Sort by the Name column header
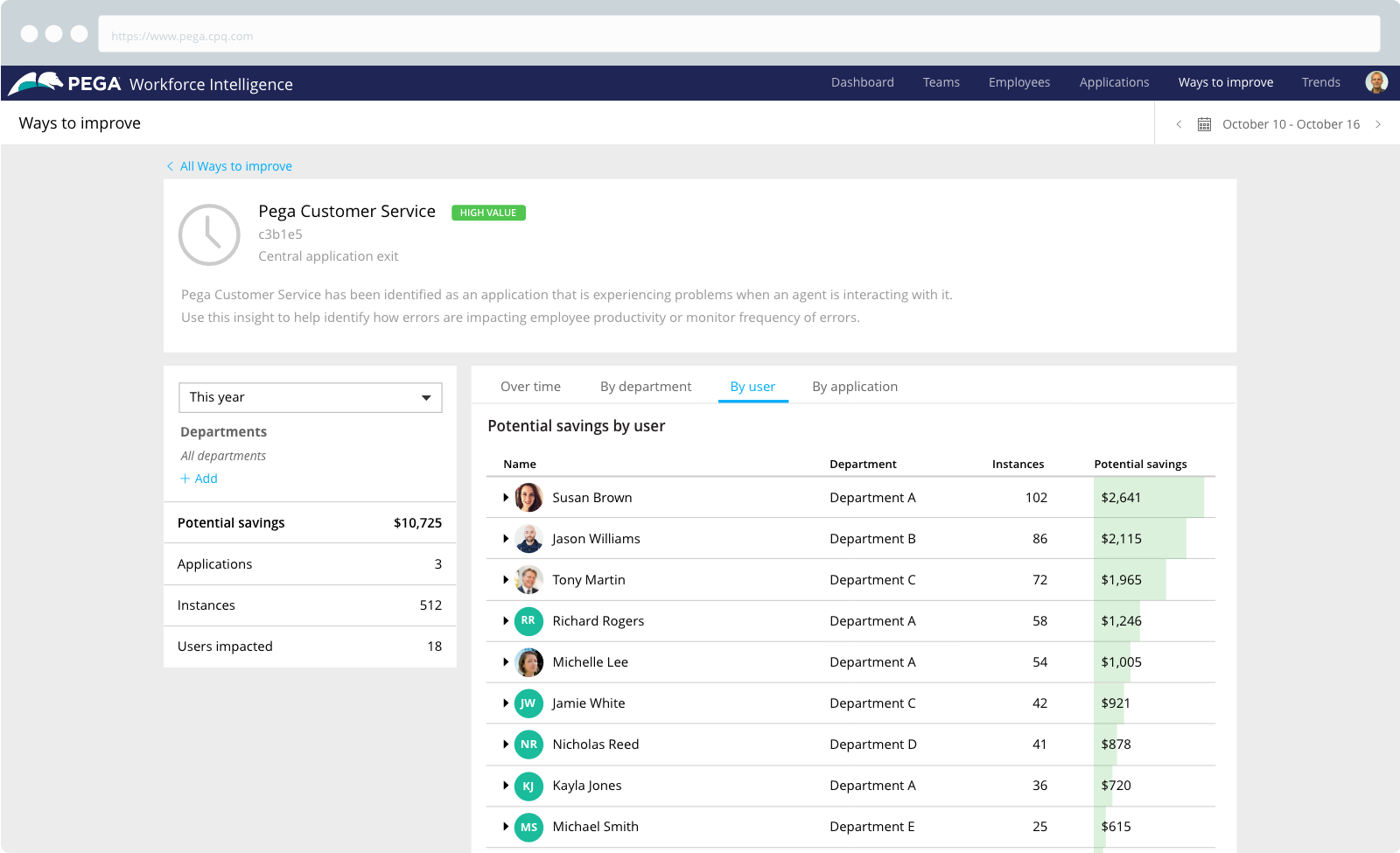The height and width of the screenshot is (853, 1400). coord(520,465)
